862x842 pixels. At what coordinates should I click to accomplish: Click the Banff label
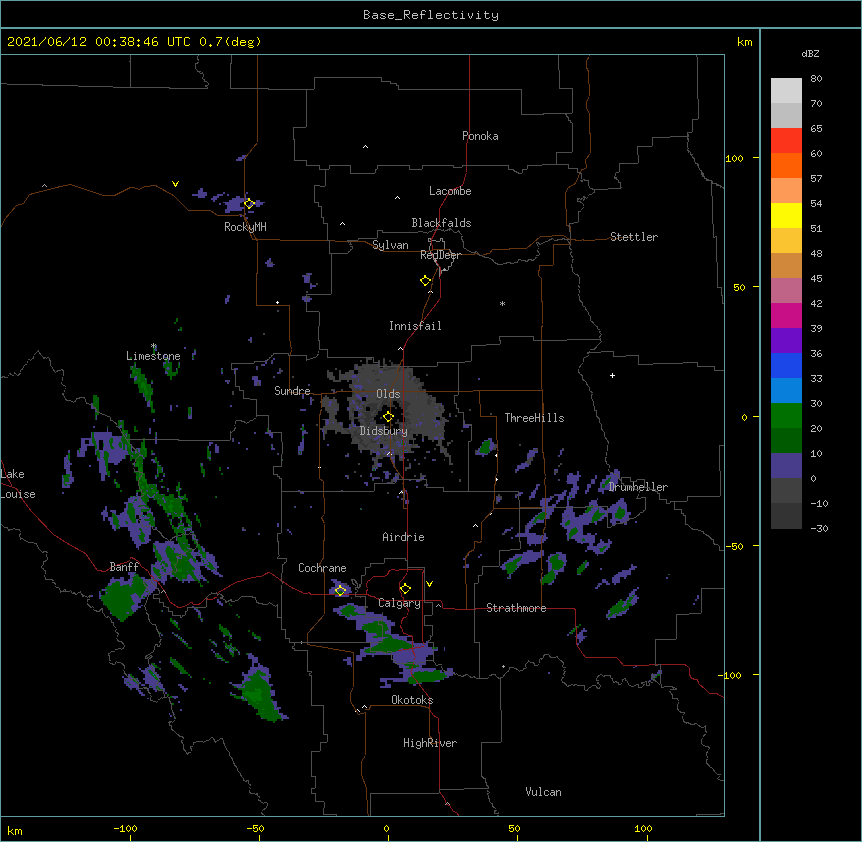pyautogui.click(x=124, y=567)
